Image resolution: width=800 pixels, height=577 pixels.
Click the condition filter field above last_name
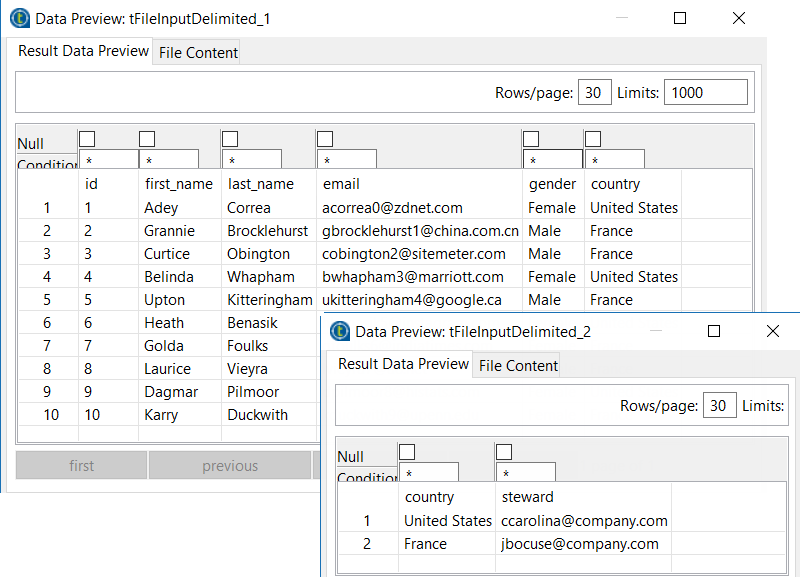(251, 160)
